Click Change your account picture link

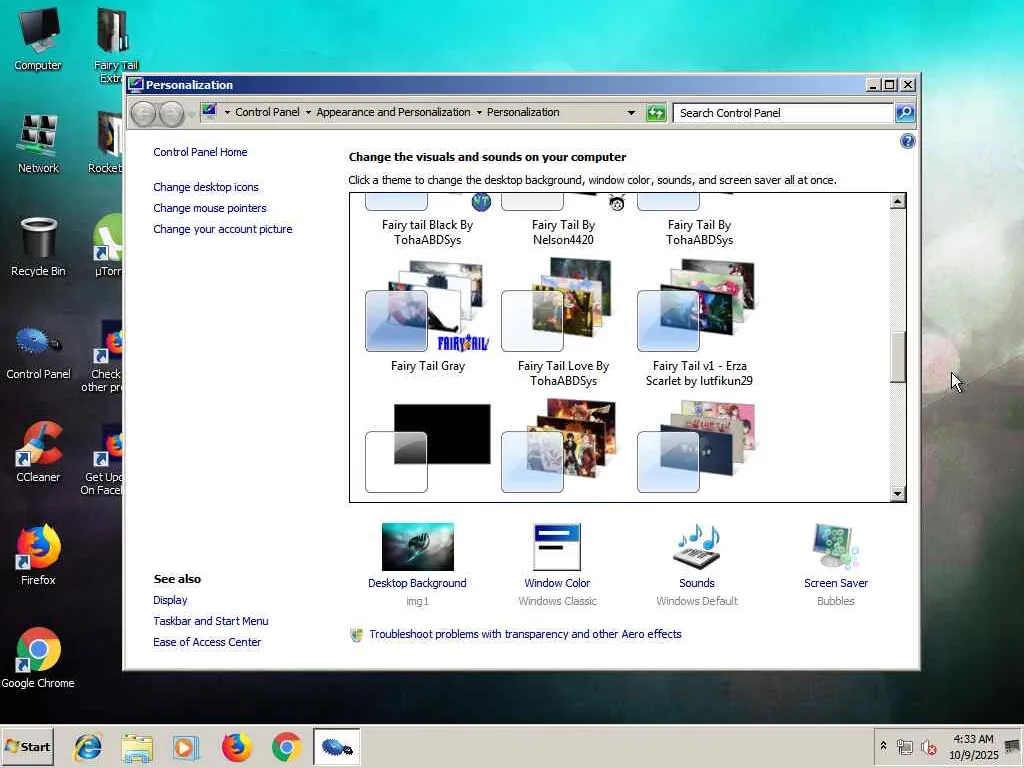point(223,229)
